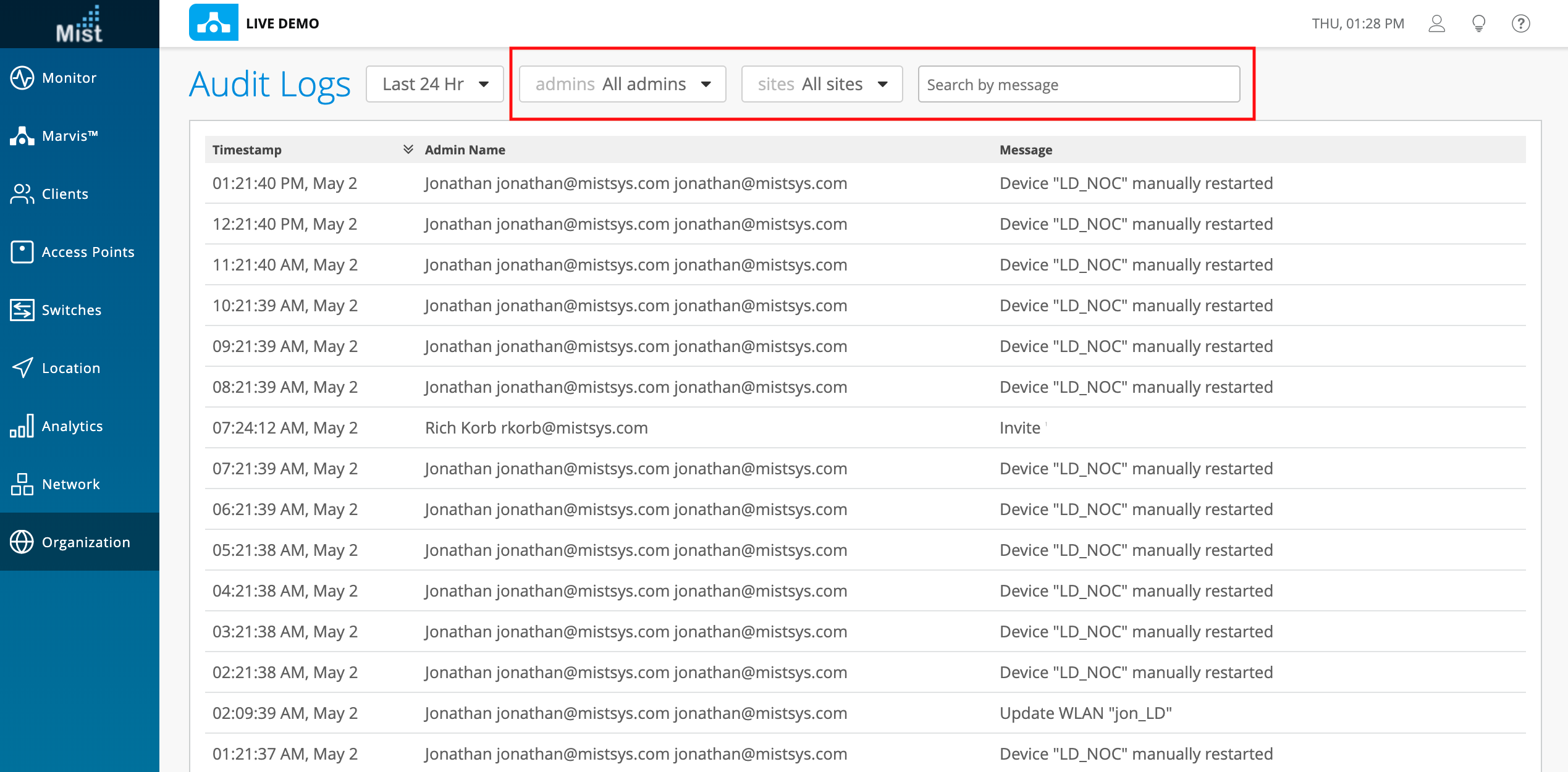Viewport: 1568px width, 772px height.
Task: Open Marvis assistant icon in sidebar
Action: click(22, 136)
